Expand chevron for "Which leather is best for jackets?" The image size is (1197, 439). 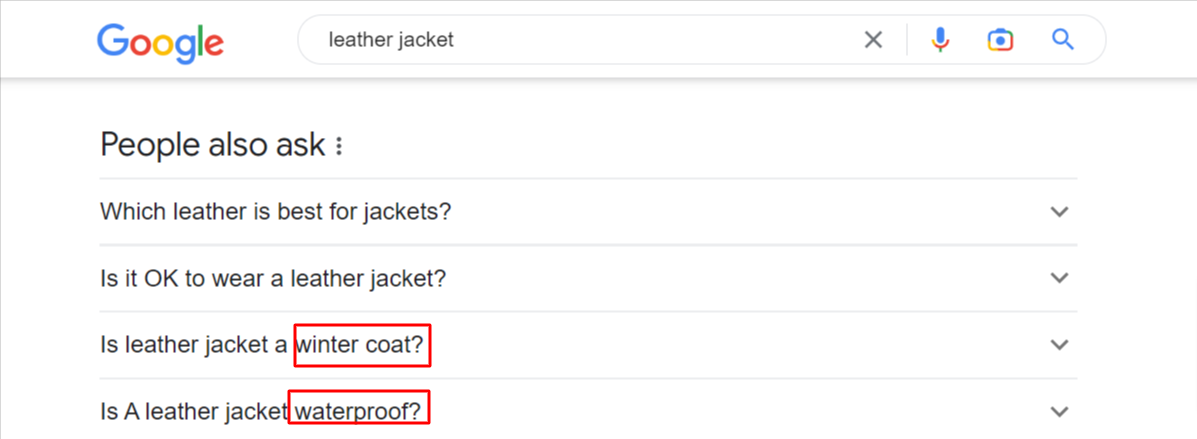point(1059,211)
